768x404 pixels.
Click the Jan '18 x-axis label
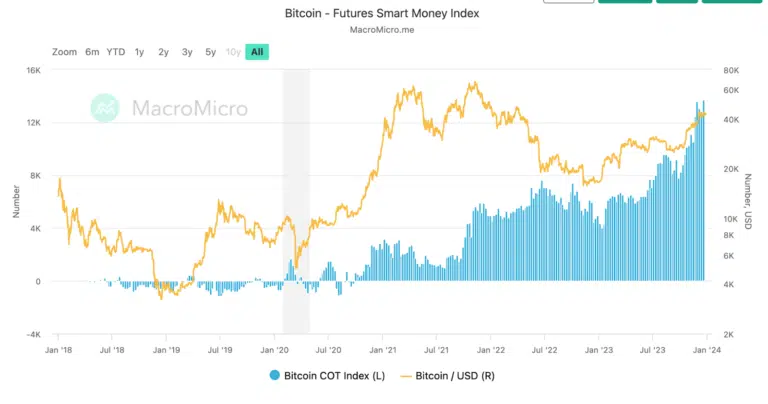(58, 350)
